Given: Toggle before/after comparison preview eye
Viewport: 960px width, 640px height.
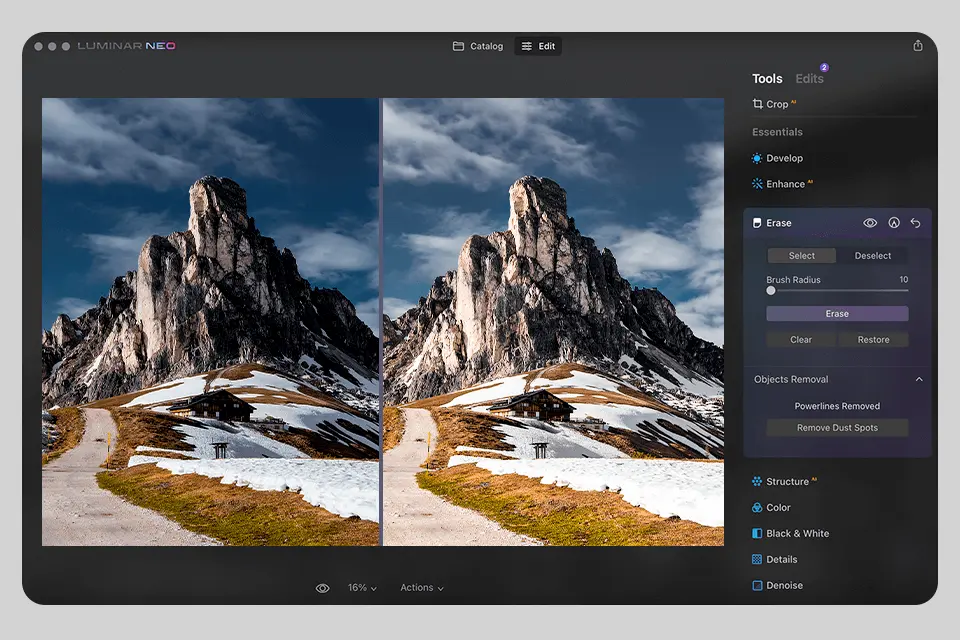Looking at the screenshot, I should pyautogui.click(x=322, y=588).
